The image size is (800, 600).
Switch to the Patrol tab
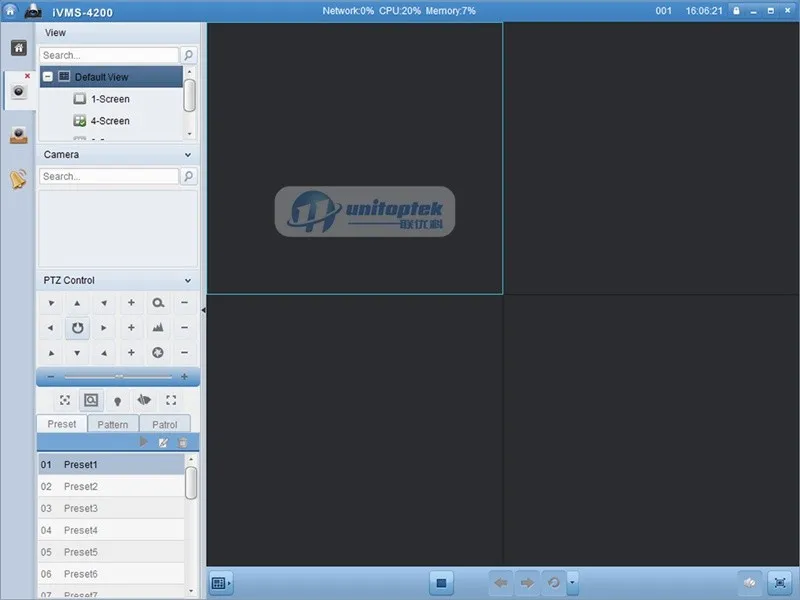[164, 424]
